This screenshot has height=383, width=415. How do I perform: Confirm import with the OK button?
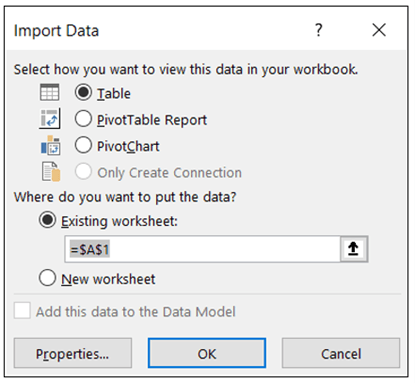(x=207, y=353)
